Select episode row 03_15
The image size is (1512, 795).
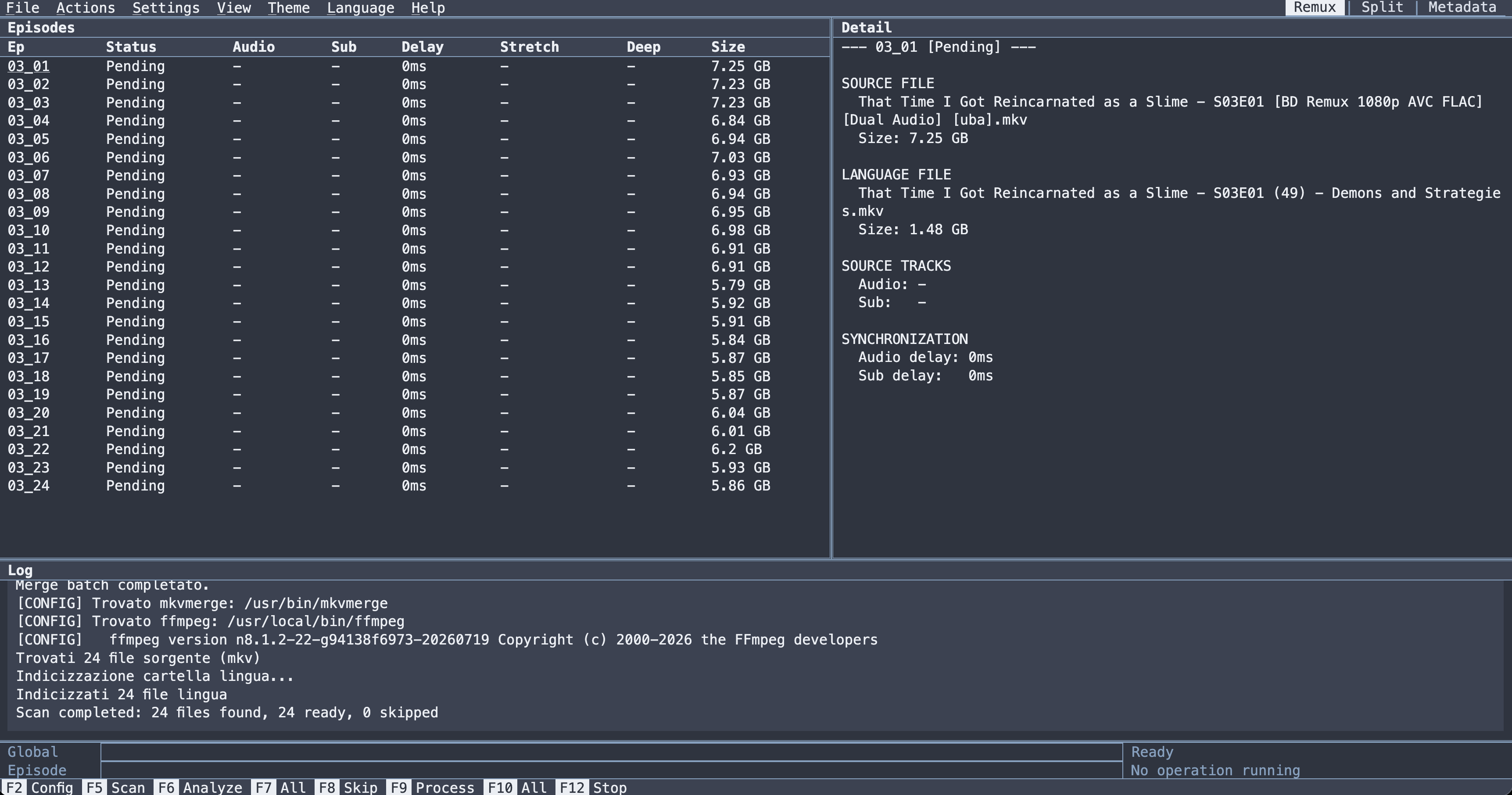pos(414,322)
